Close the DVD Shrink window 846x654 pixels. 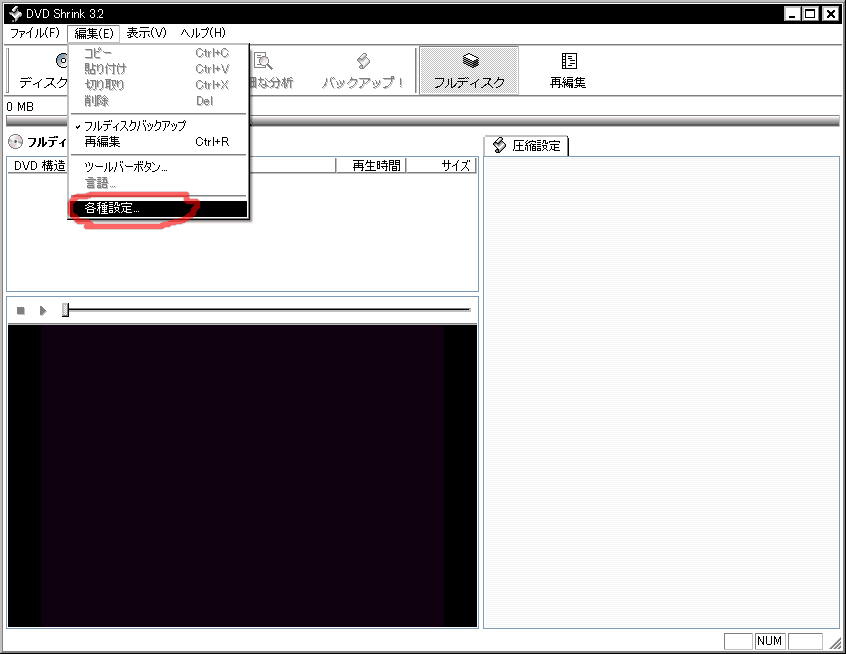pyautogui.click(x=831, y=14)
